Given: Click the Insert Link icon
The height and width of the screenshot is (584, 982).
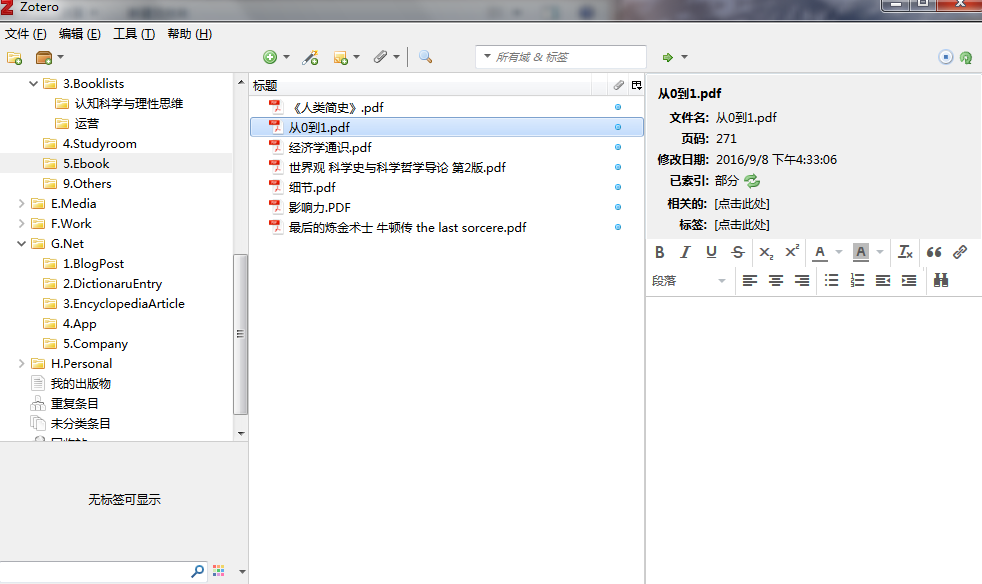Looking at the screenshot, I should [960, 252].
